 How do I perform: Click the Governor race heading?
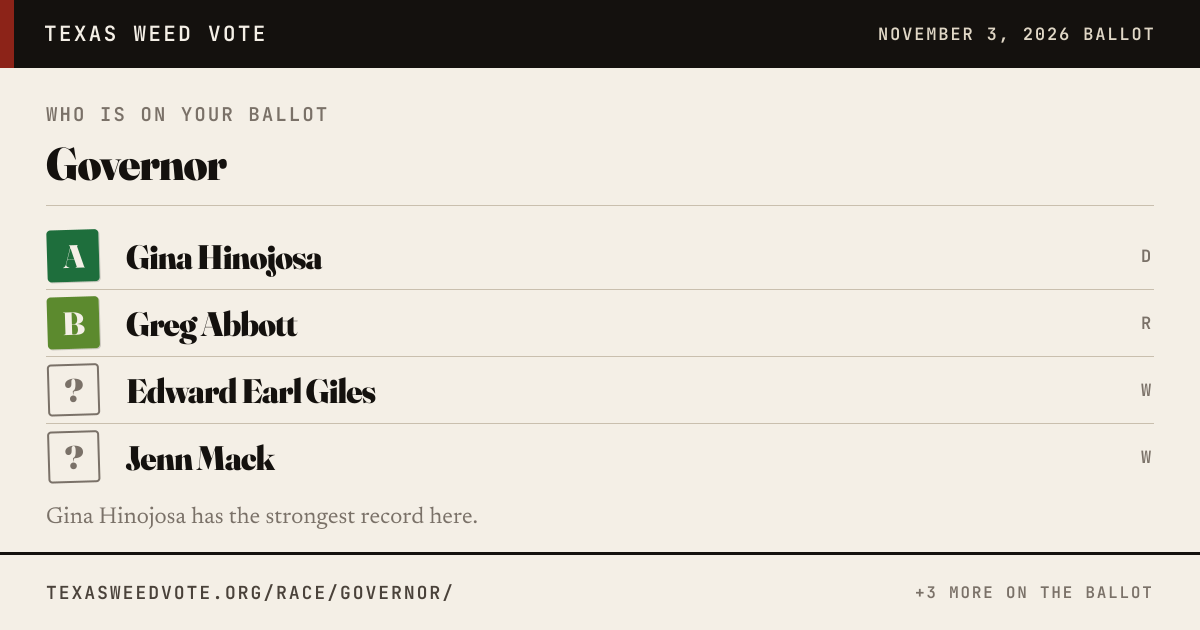click(136, 165)
